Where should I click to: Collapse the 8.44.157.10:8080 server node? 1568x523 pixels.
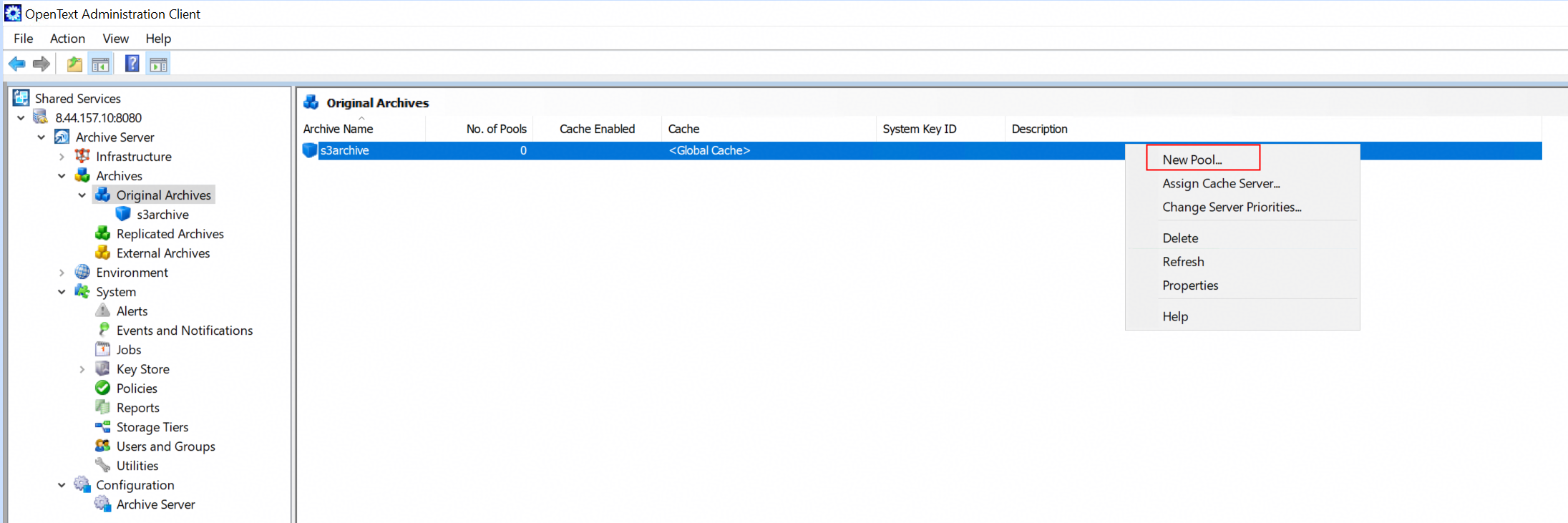(x=21, y=118)
